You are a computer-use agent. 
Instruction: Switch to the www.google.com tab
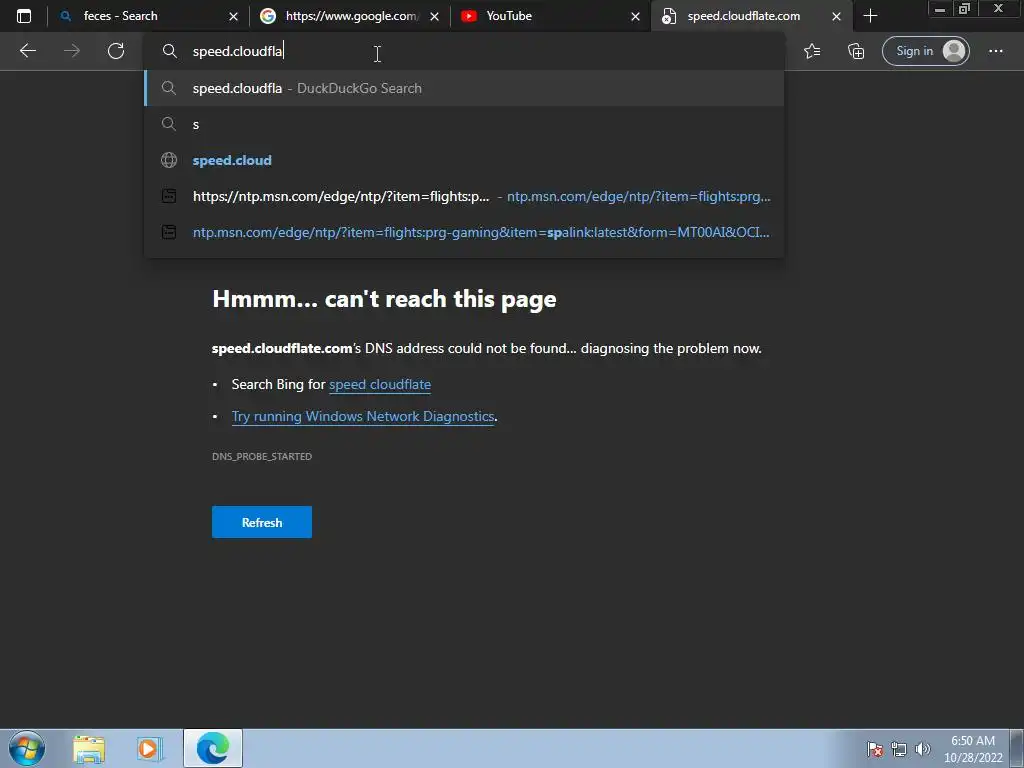[349, 16]
